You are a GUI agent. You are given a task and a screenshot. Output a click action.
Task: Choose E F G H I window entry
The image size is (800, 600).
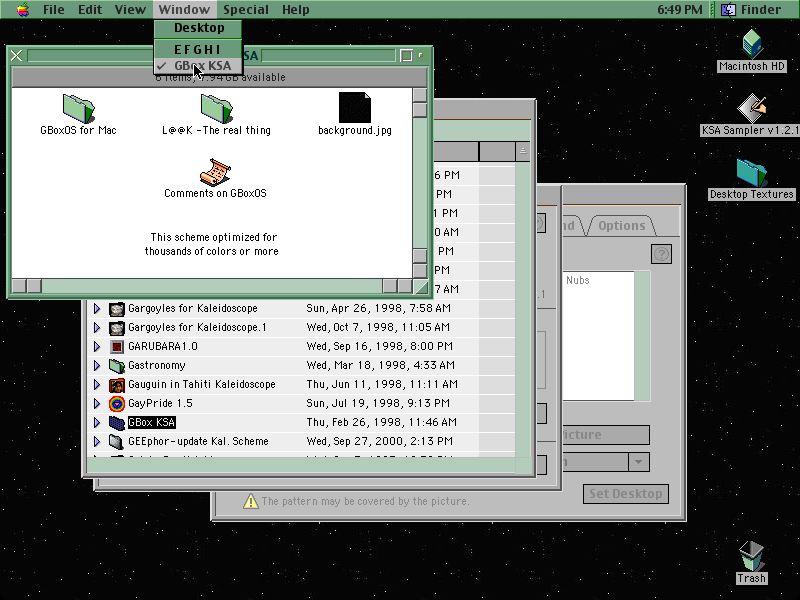click(198, 49)
